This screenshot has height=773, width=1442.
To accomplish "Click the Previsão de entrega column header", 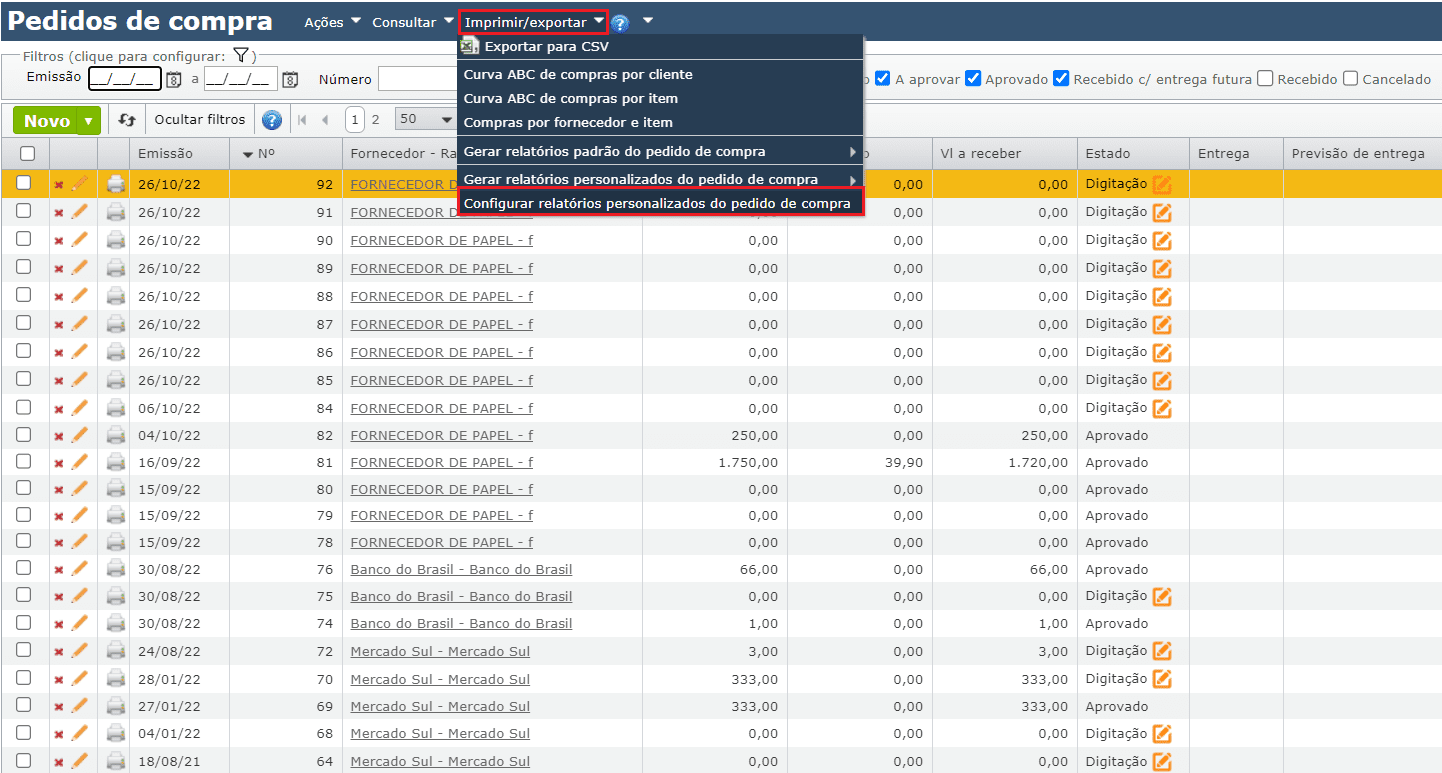I will tap(1358, 153).
